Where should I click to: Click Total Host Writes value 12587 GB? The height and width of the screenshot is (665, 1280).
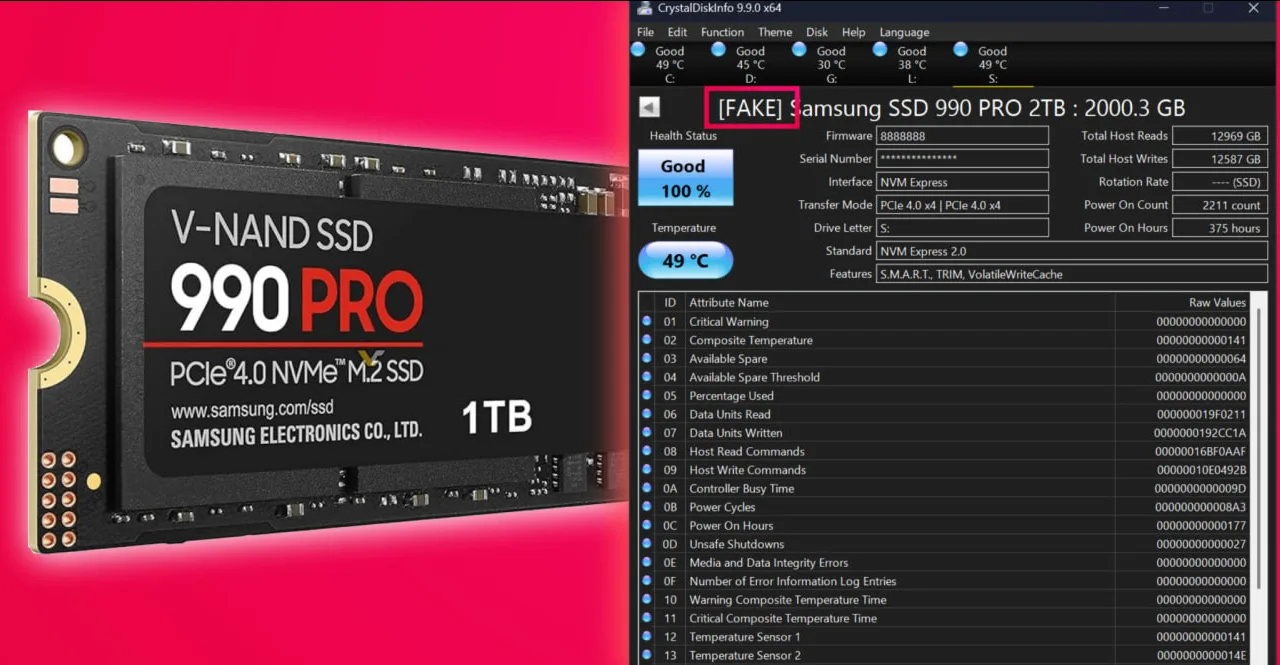[x=1220, y=159]
